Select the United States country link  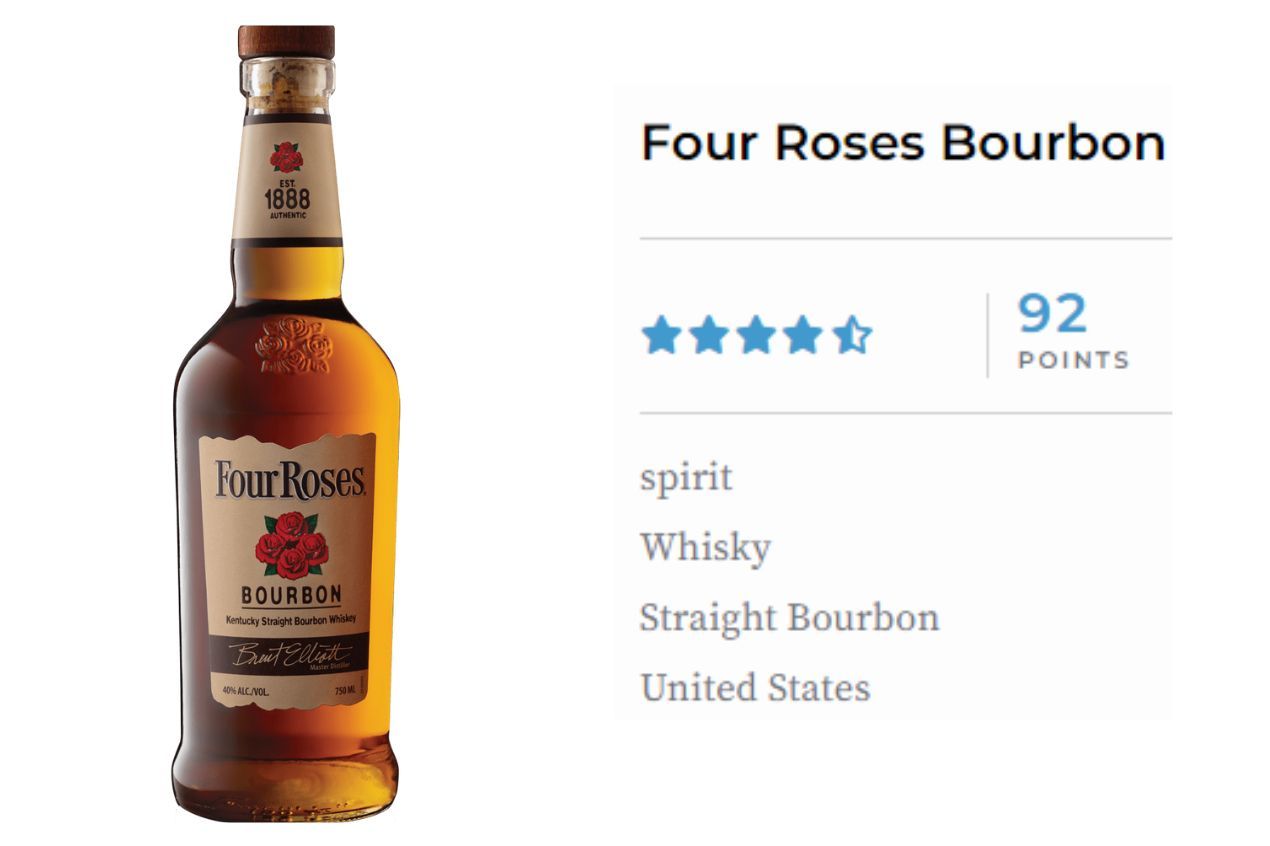coord(755,687)
